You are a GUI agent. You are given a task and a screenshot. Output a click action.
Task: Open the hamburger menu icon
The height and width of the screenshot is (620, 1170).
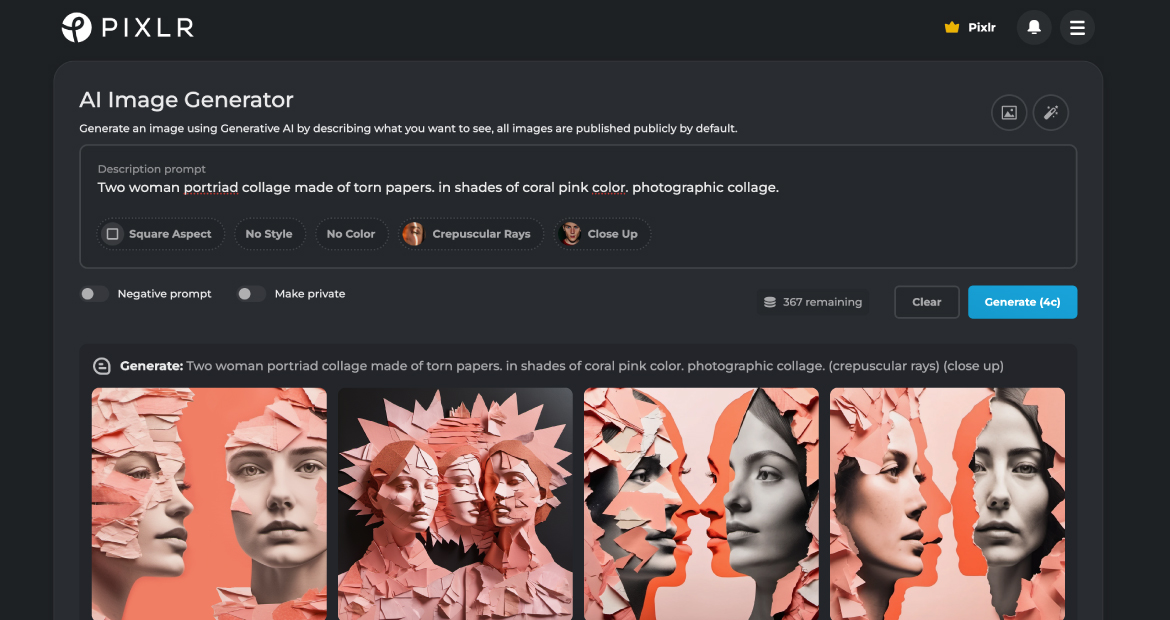pyautogui.click(x=1077, y=27)
